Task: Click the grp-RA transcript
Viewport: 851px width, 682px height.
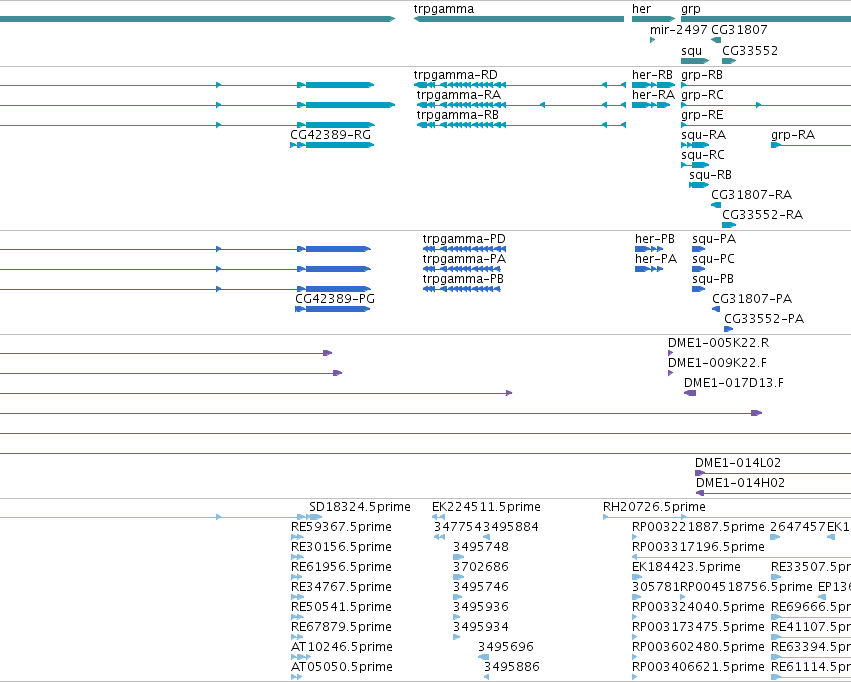Action: point(811,145)
